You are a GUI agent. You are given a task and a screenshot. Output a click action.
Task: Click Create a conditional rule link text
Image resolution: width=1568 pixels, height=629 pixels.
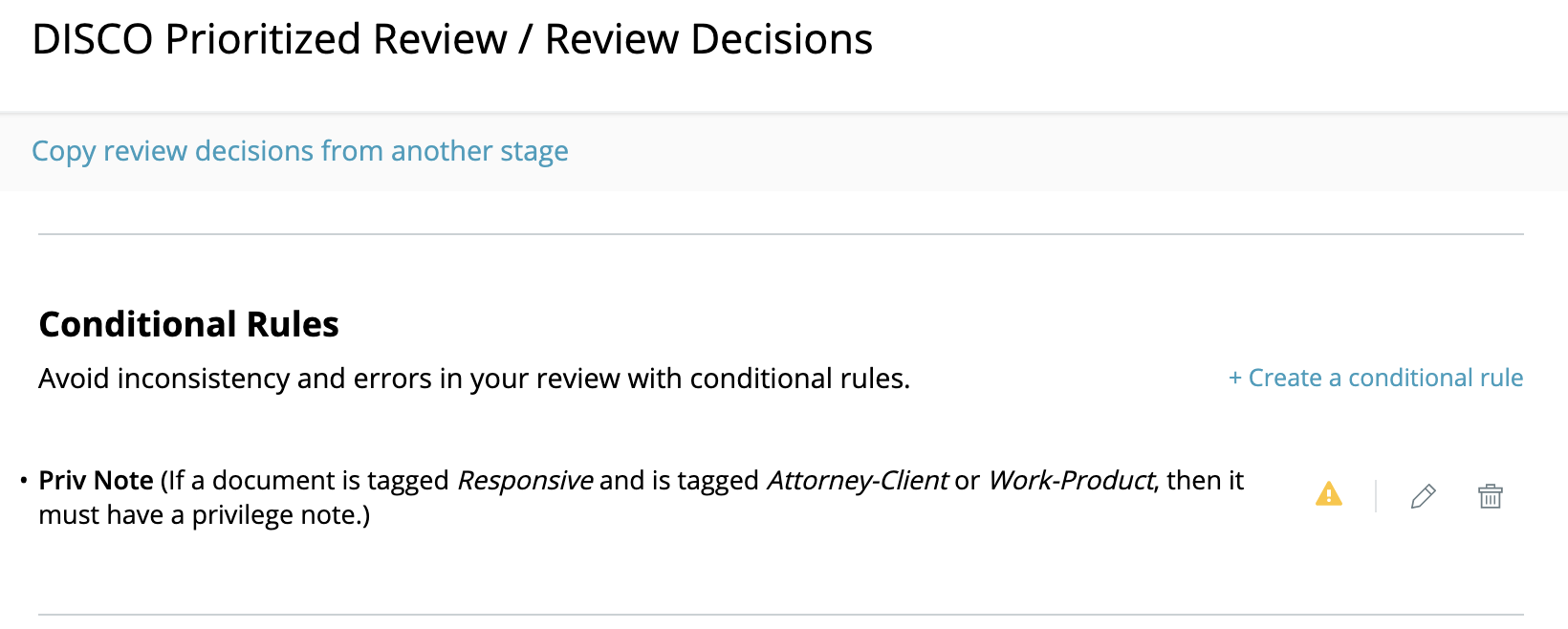click(1385, 378)
